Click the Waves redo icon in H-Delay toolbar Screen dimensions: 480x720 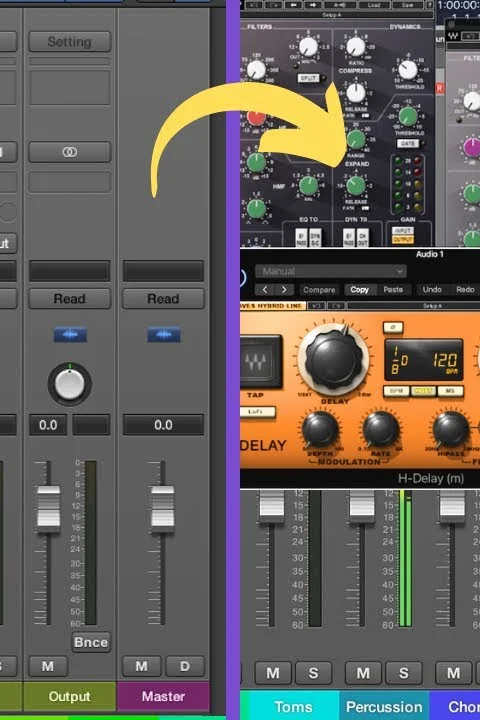tap(335, 305)
